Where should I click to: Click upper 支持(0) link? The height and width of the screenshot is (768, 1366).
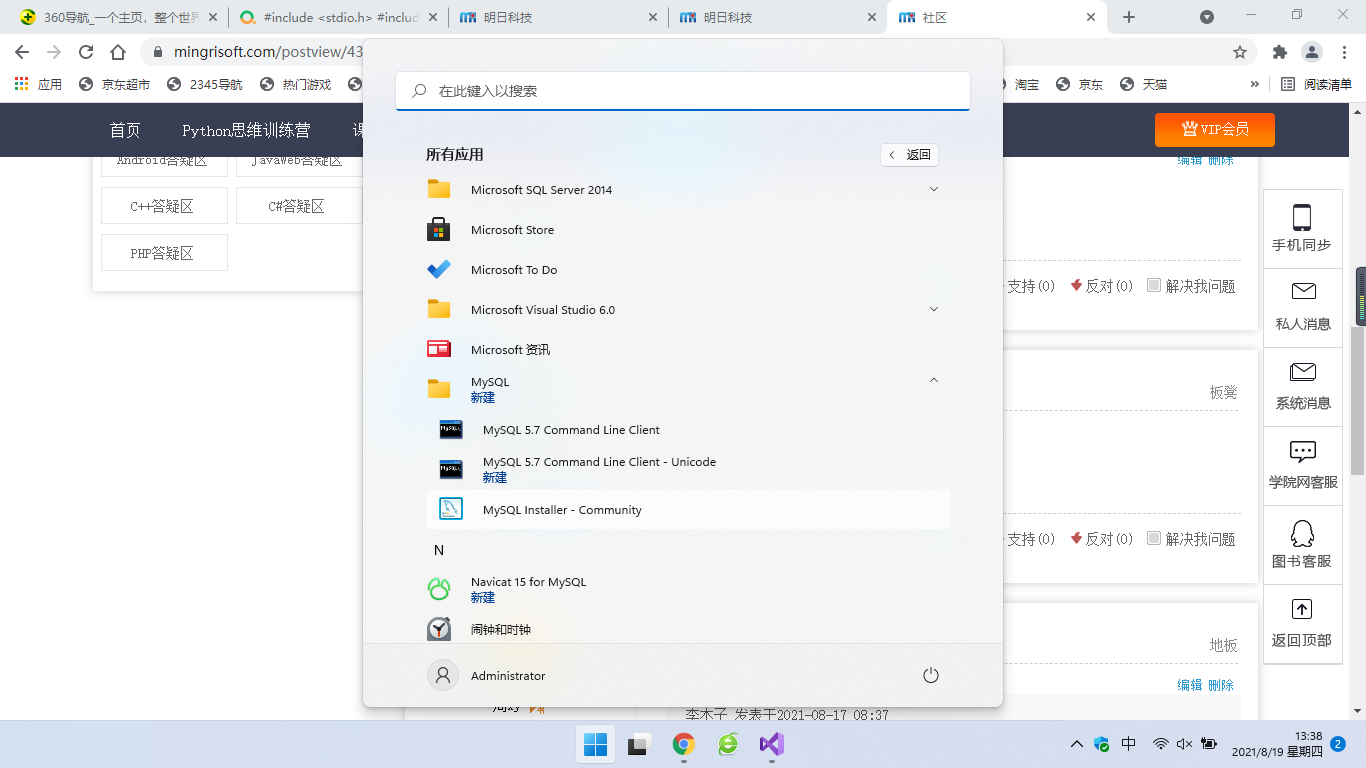point(1030,286)
